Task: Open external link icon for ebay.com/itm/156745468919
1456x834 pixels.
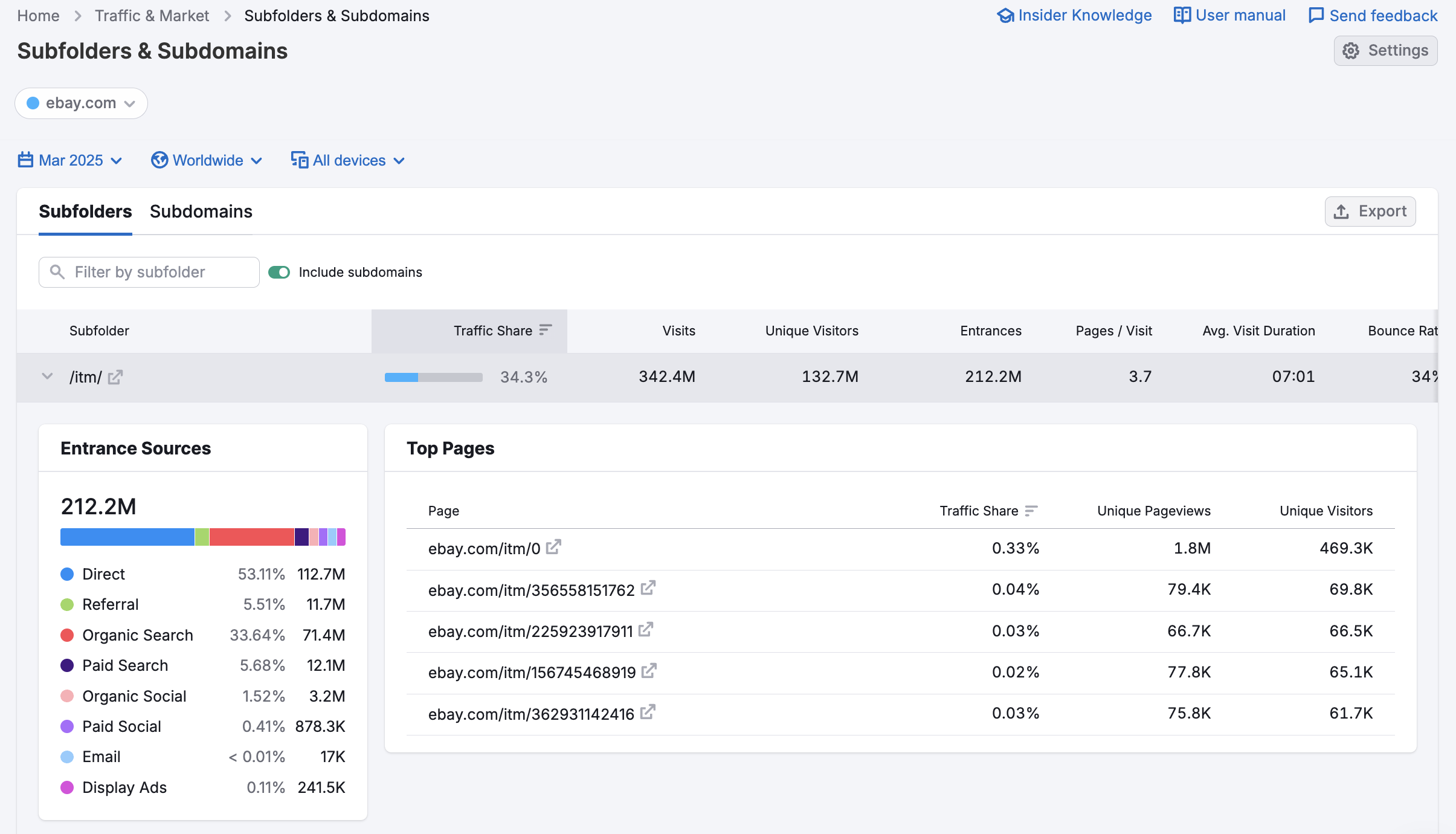Action: (649, 671)
